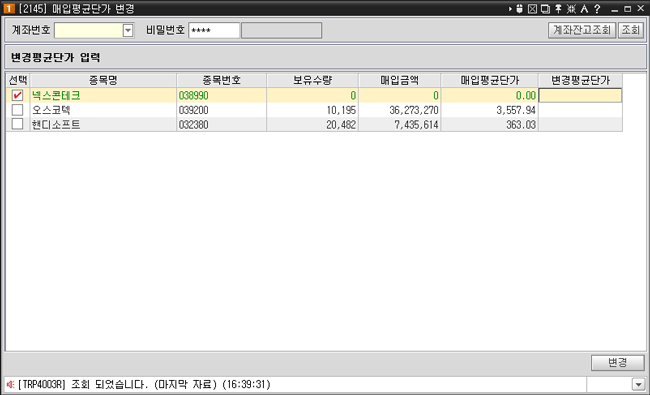Click the starburst icon in the title bar
650x395 pixels.
[x=571, y=9]
